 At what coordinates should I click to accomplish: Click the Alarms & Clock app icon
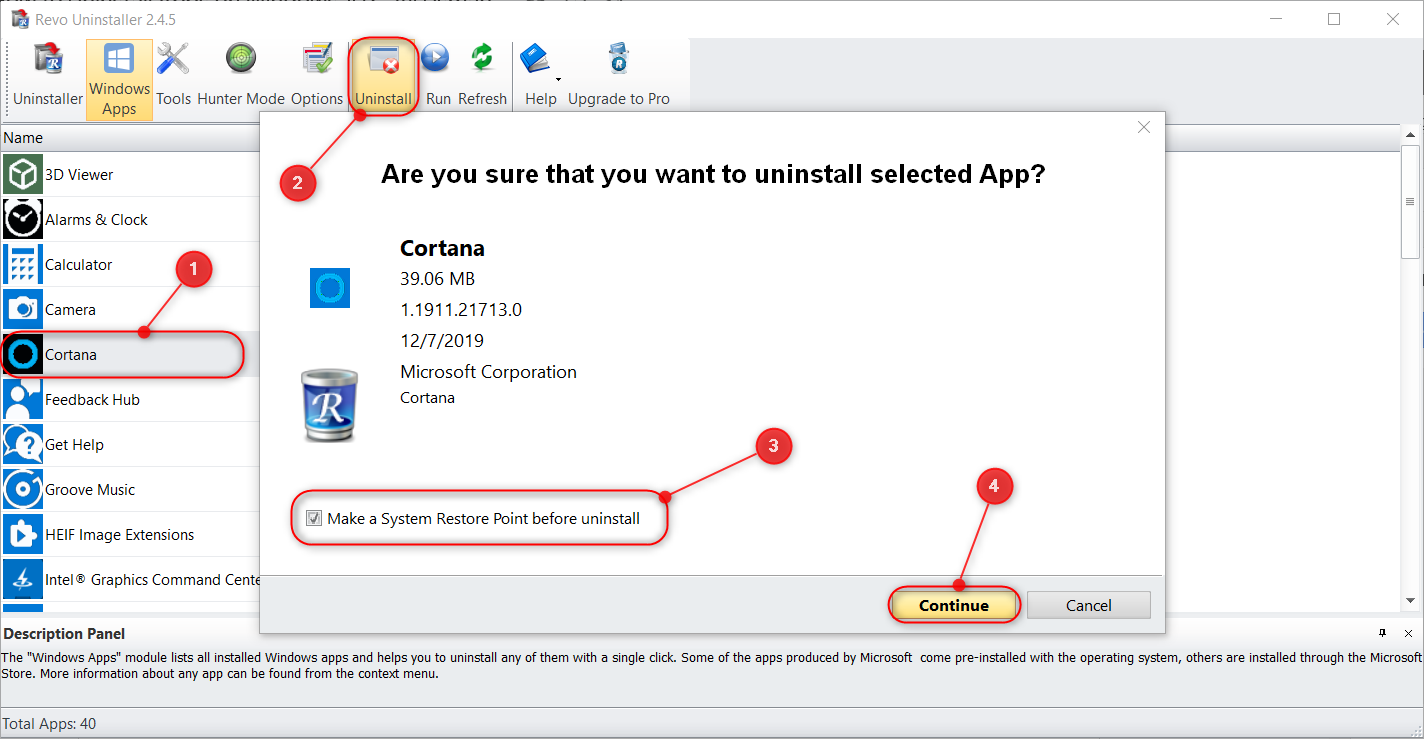coord(22,219)
